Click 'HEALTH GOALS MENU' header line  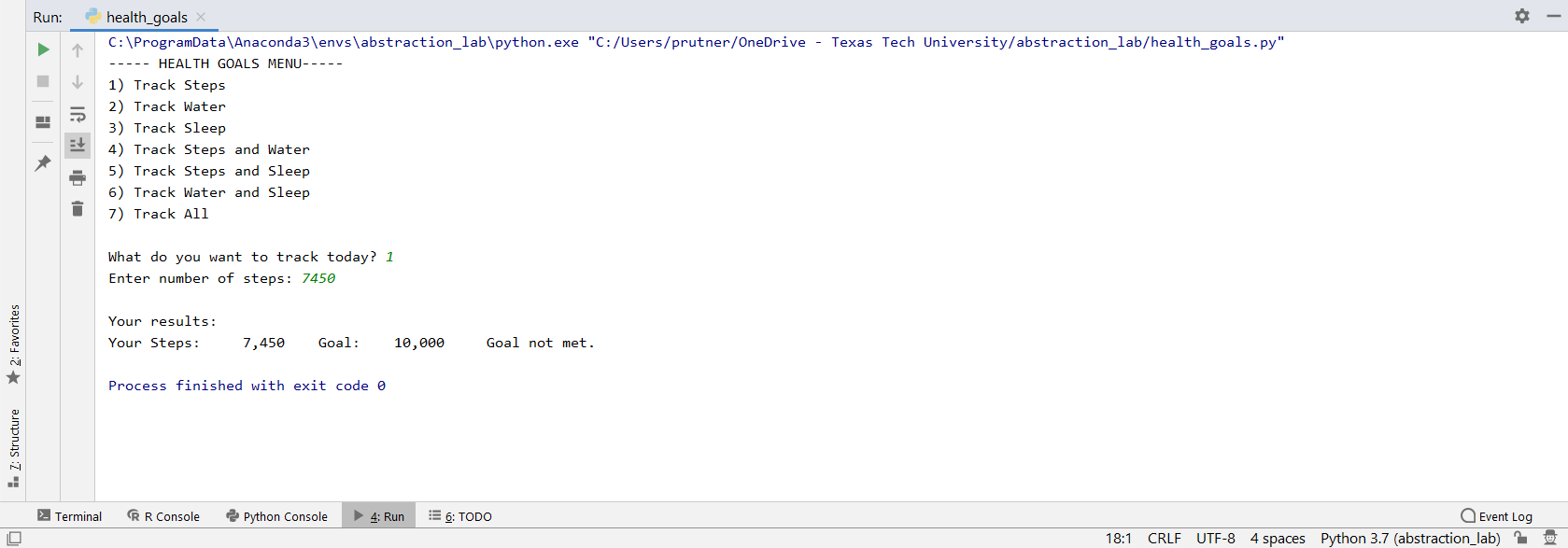pyautogui.click(x=226, y=63)
